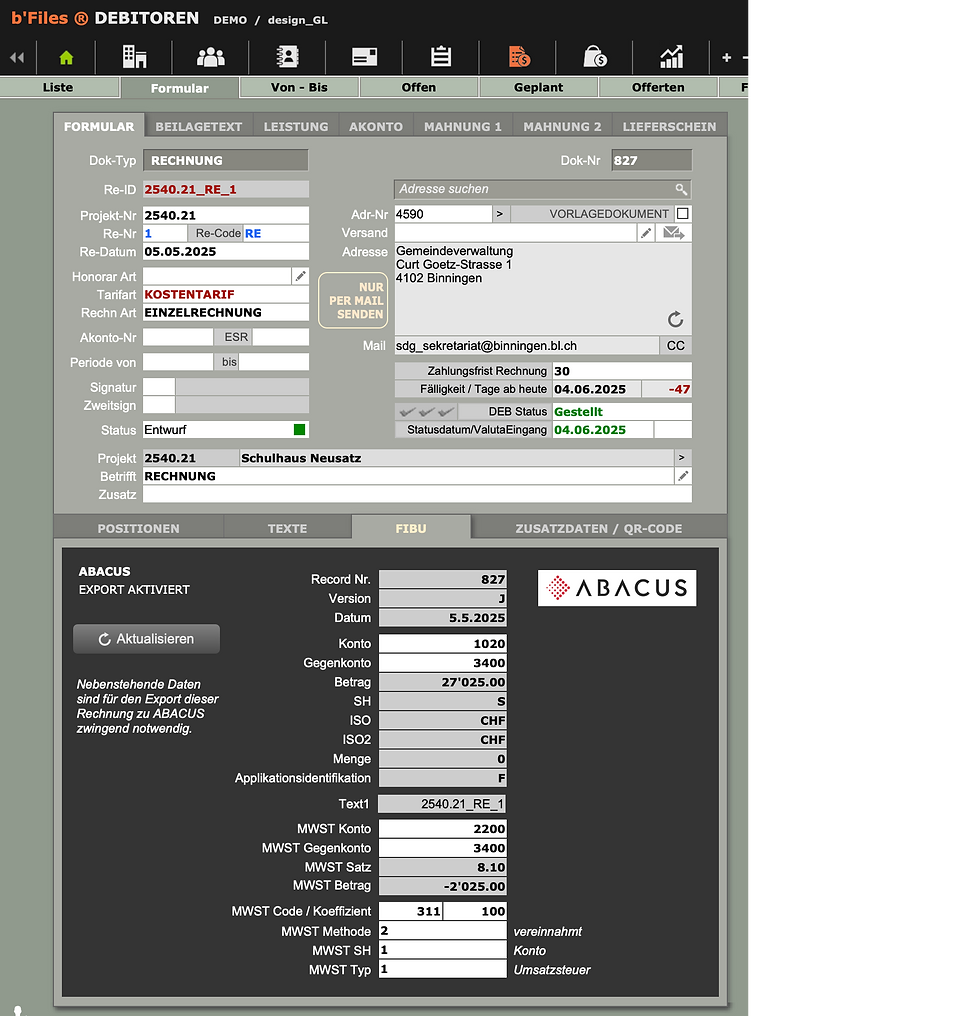Edit Honorar Art with pencil icon
The height and width of the screenshot is (1016, 980).
click(300, 276)
